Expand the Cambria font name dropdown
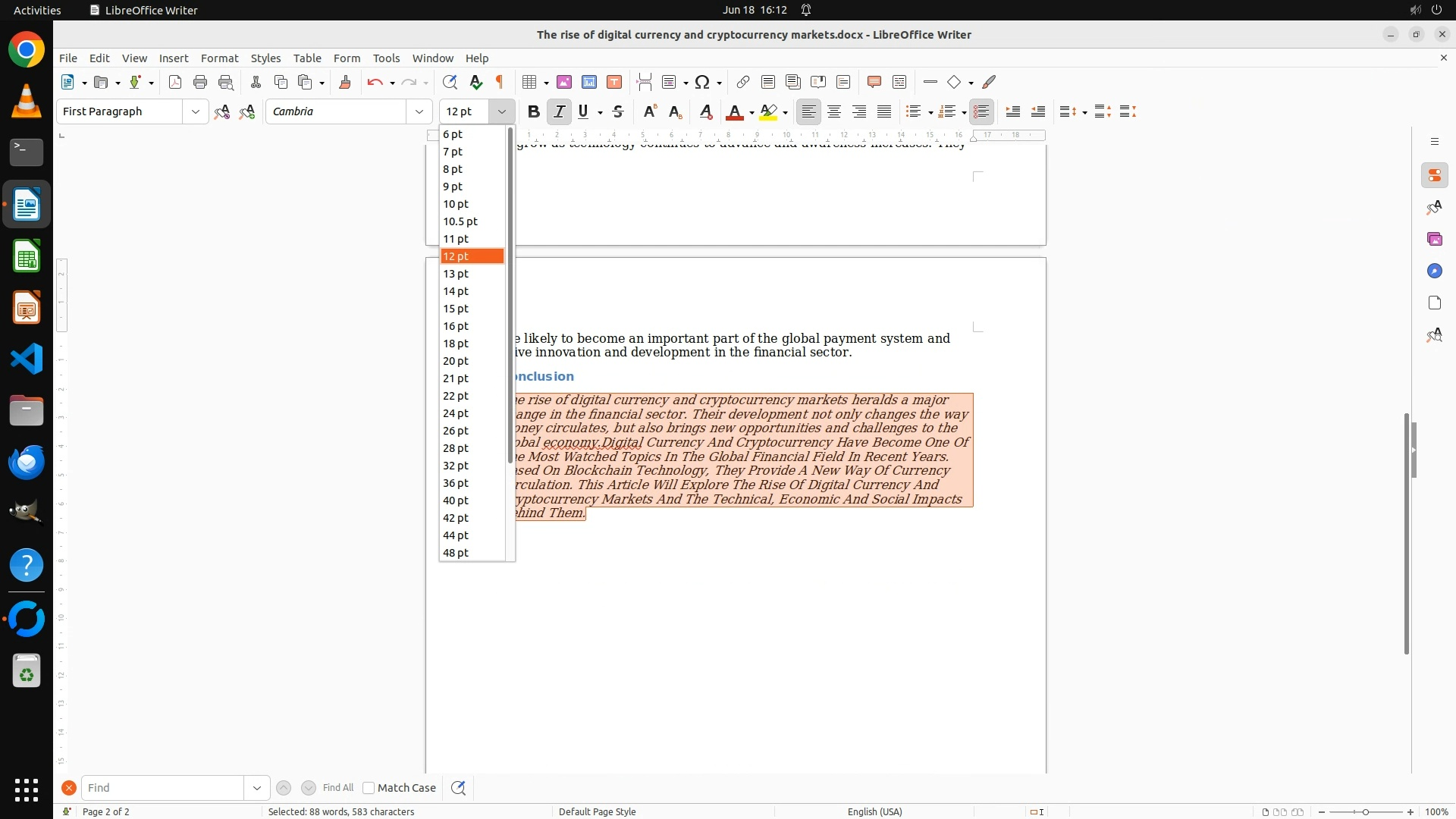 (x=419, y=111)
